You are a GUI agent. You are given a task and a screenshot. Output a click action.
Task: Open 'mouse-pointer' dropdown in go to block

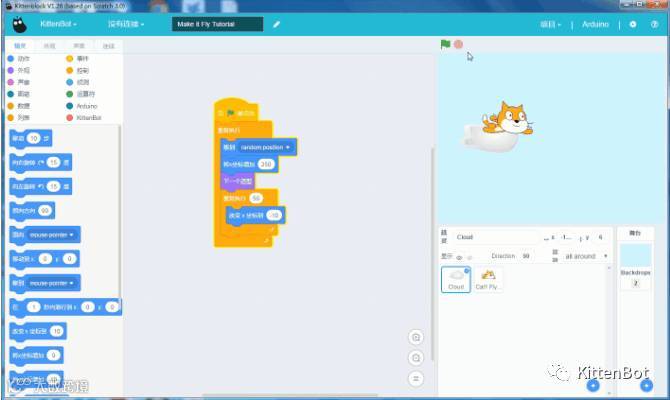tap(51, 283)
